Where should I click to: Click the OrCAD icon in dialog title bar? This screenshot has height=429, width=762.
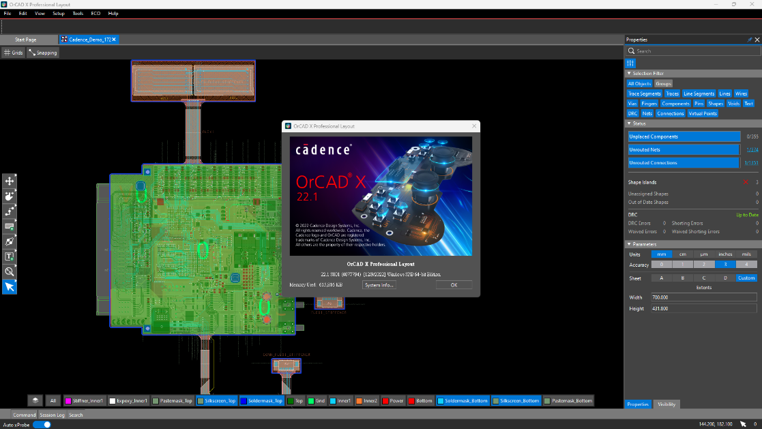click(288, 126)
